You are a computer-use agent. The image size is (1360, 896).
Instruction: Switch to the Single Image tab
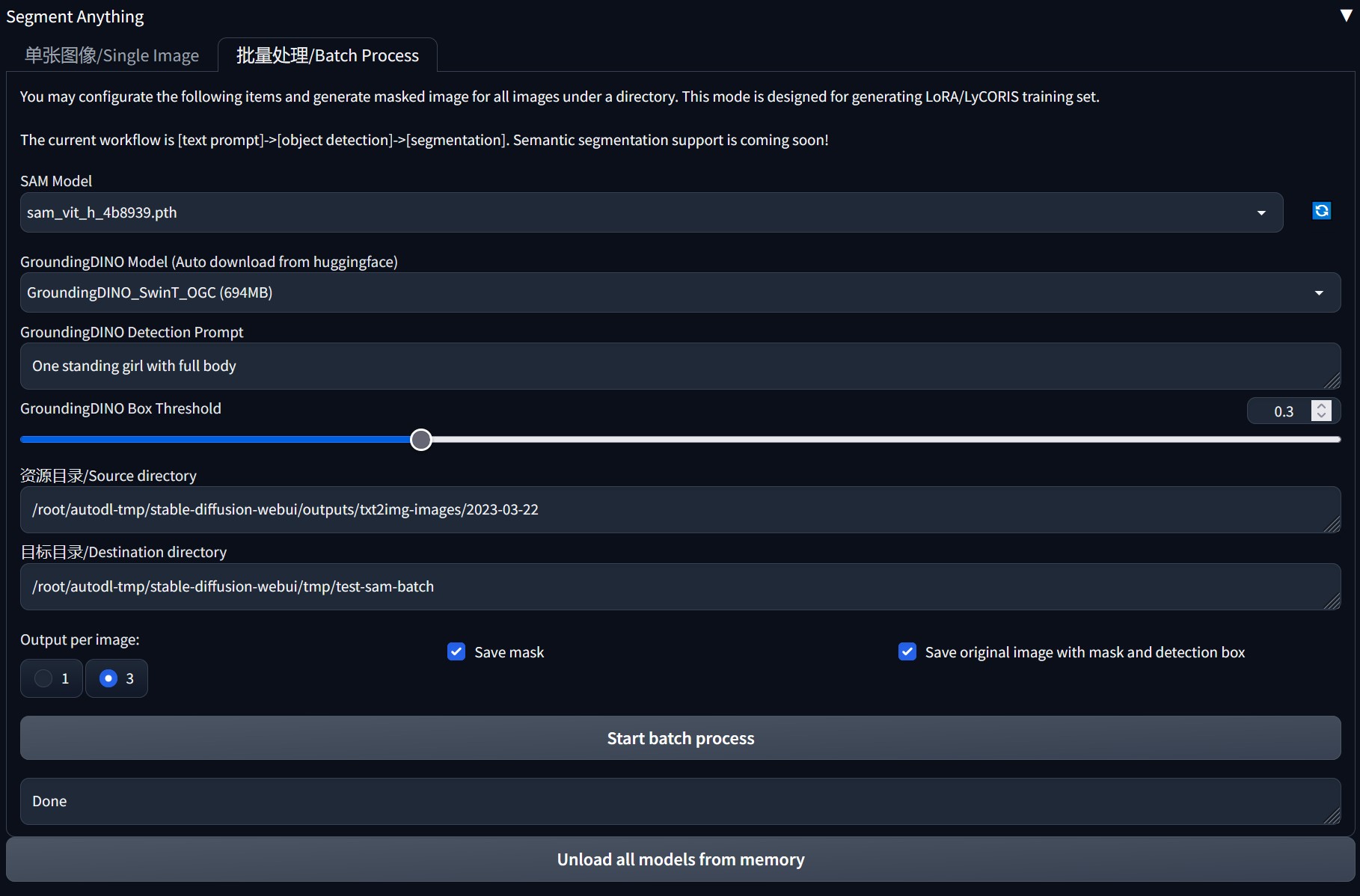[111, 55]
